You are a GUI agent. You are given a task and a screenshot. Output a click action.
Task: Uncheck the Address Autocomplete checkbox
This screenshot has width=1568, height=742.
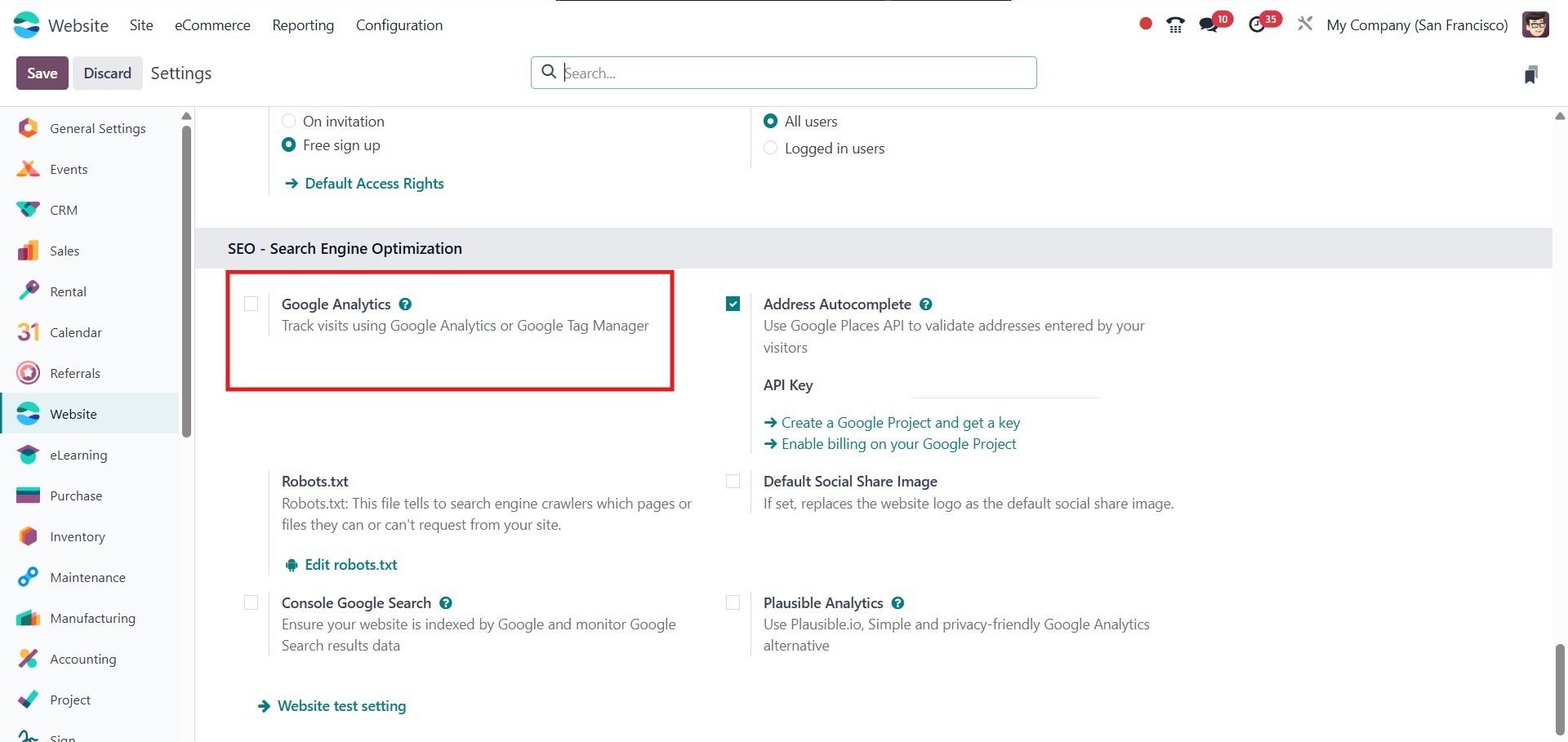(733, 304)
